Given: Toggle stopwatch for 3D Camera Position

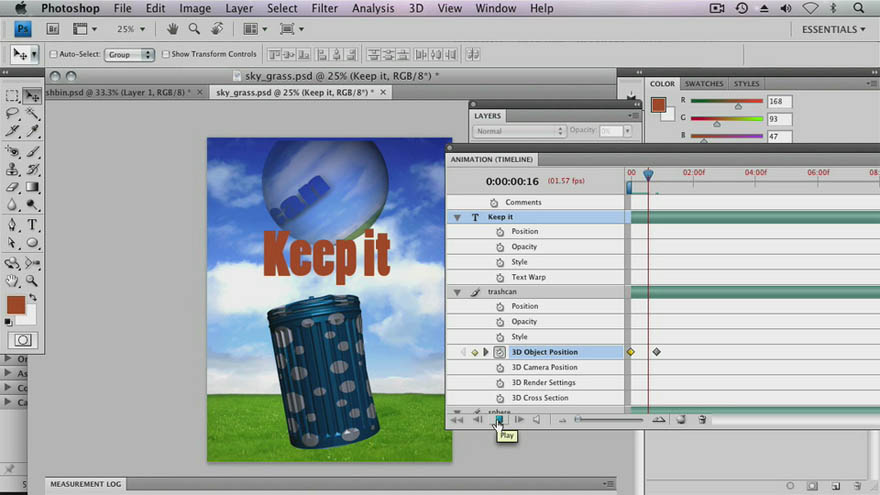Looking at the screenshot, I should [500, 368].
